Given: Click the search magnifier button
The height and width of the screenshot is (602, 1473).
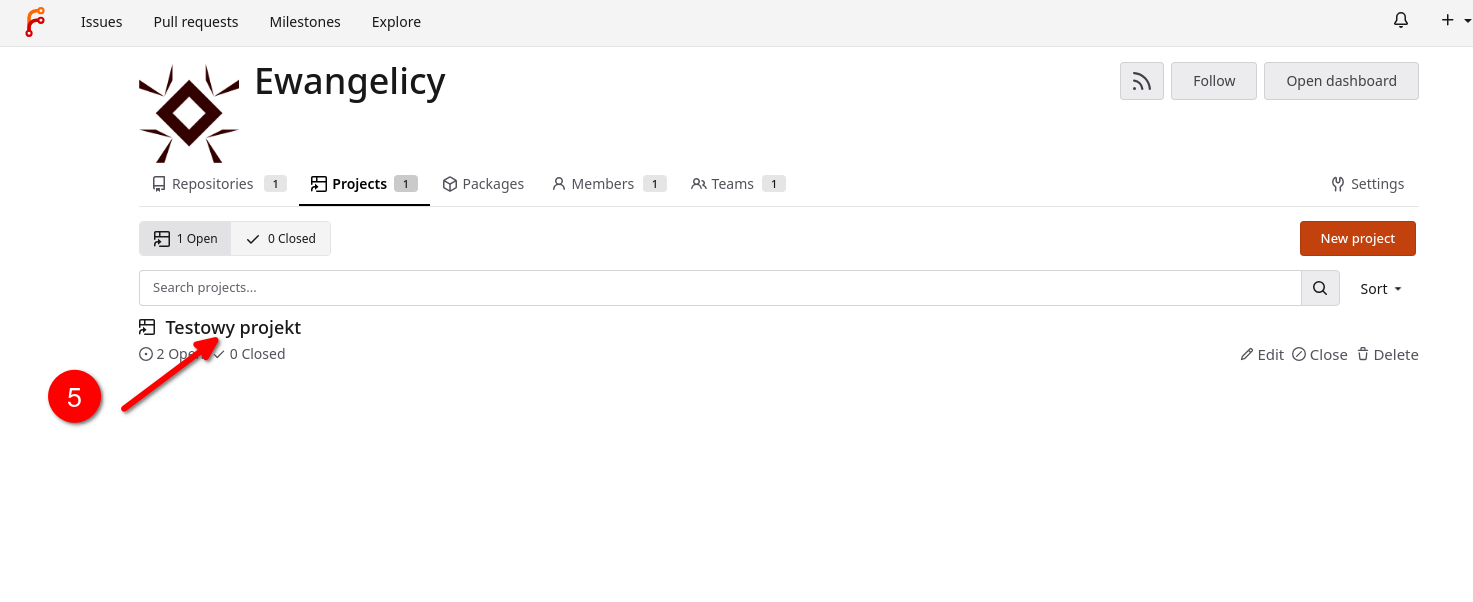Looking at the screenshot, I should click(1319, 288).
